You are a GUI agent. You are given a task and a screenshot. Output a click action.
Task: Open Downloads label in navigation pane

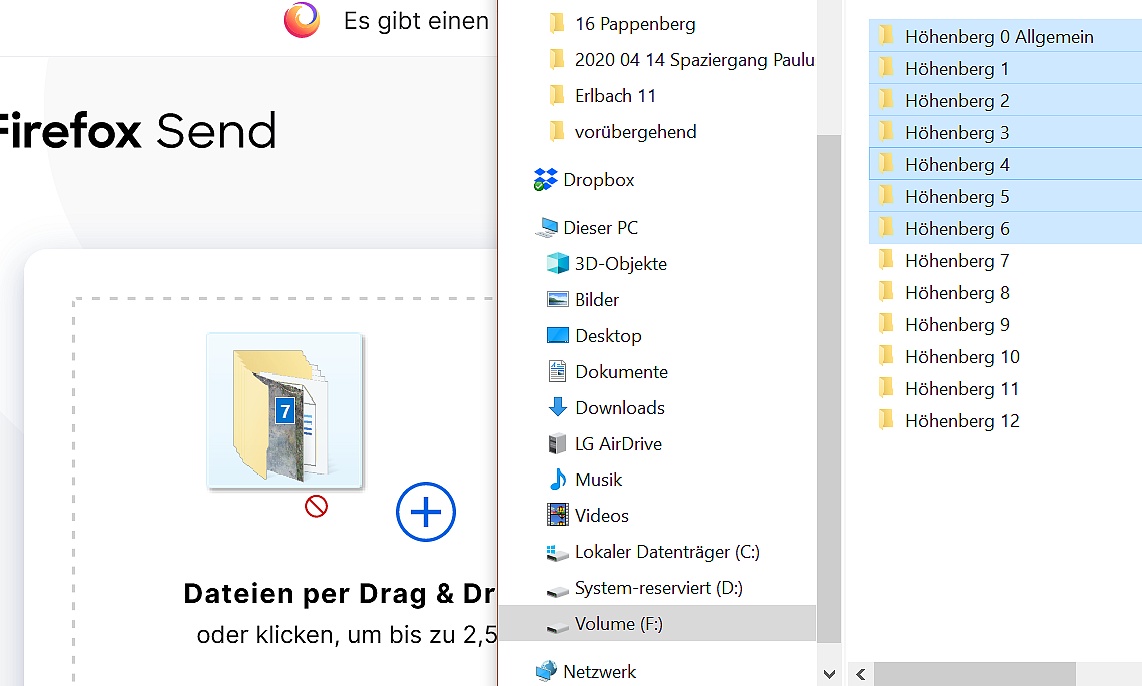coord(620,408)
